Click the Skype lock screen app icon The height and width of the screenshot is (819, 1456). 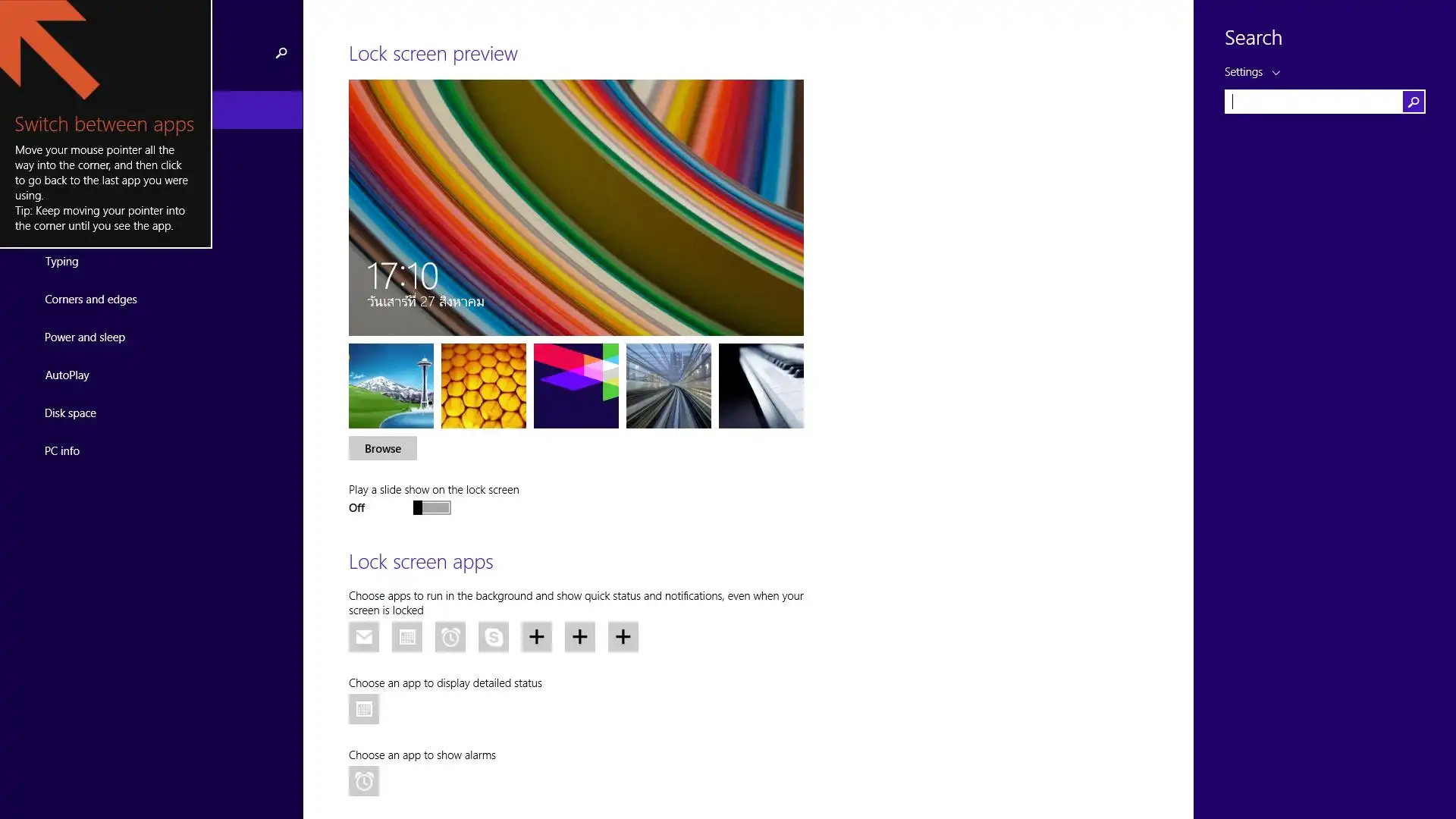click(x=494, y=637)
